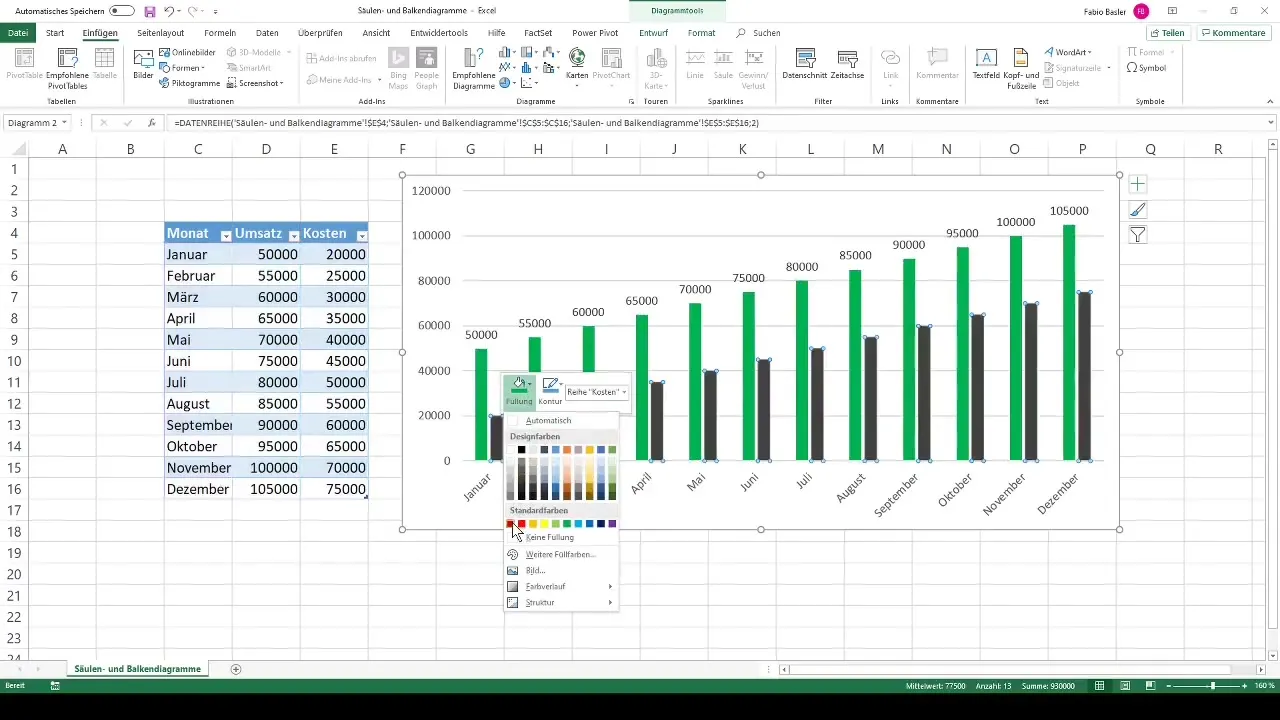Open the ribbon display options icon

[x=1172, y=11]
